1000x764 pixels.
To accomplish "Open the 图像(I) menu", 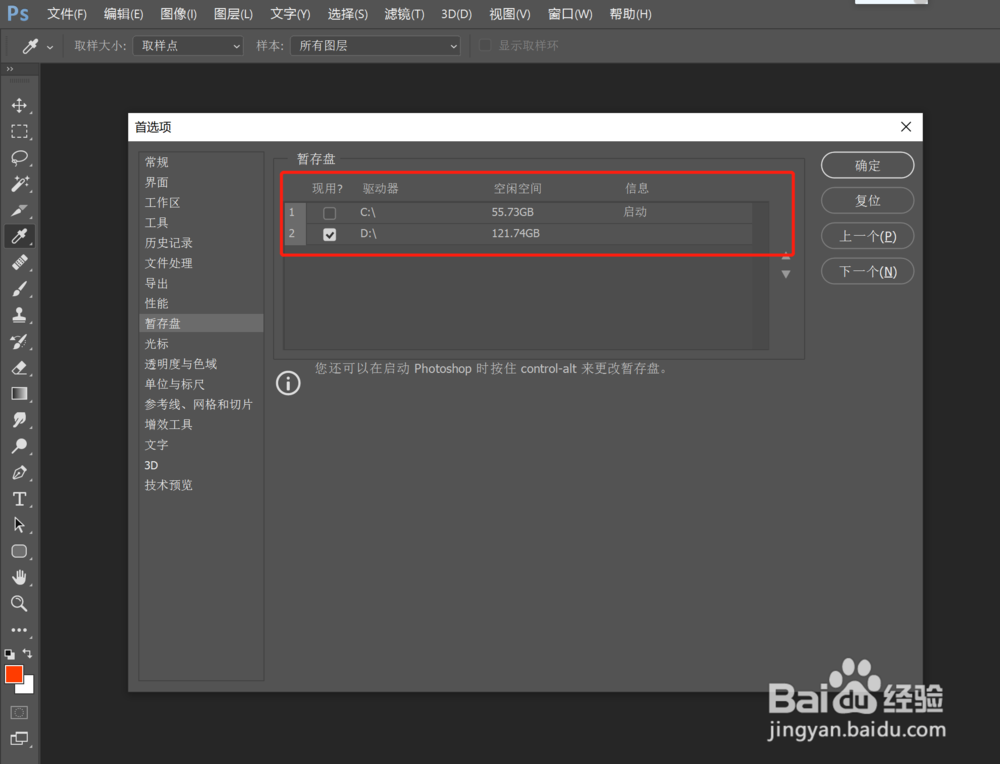I will pyautogui.click(x=179, y=14).
